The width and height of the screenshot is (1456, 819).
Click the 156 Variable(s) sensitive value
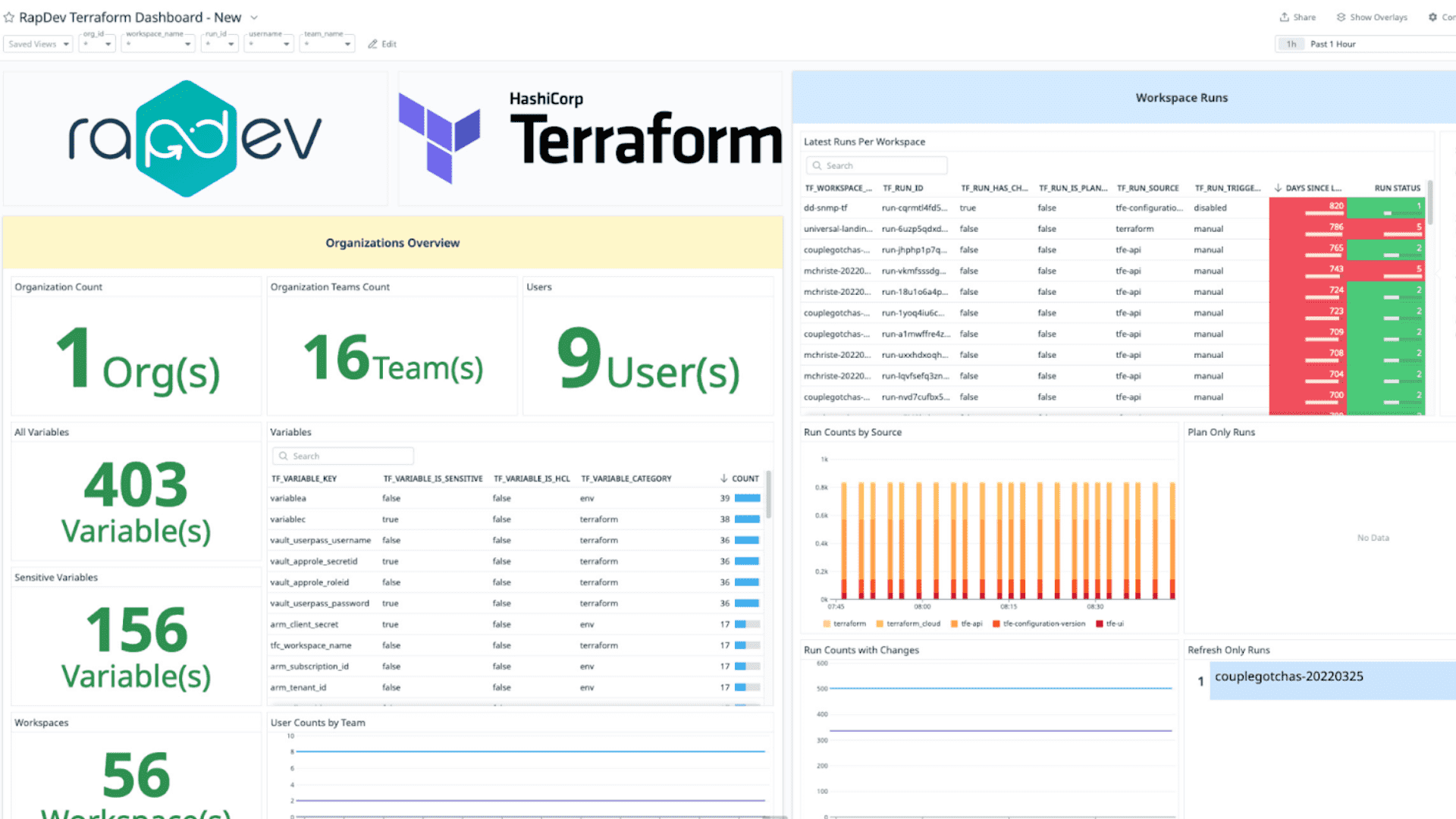click(x=136, y=648)
